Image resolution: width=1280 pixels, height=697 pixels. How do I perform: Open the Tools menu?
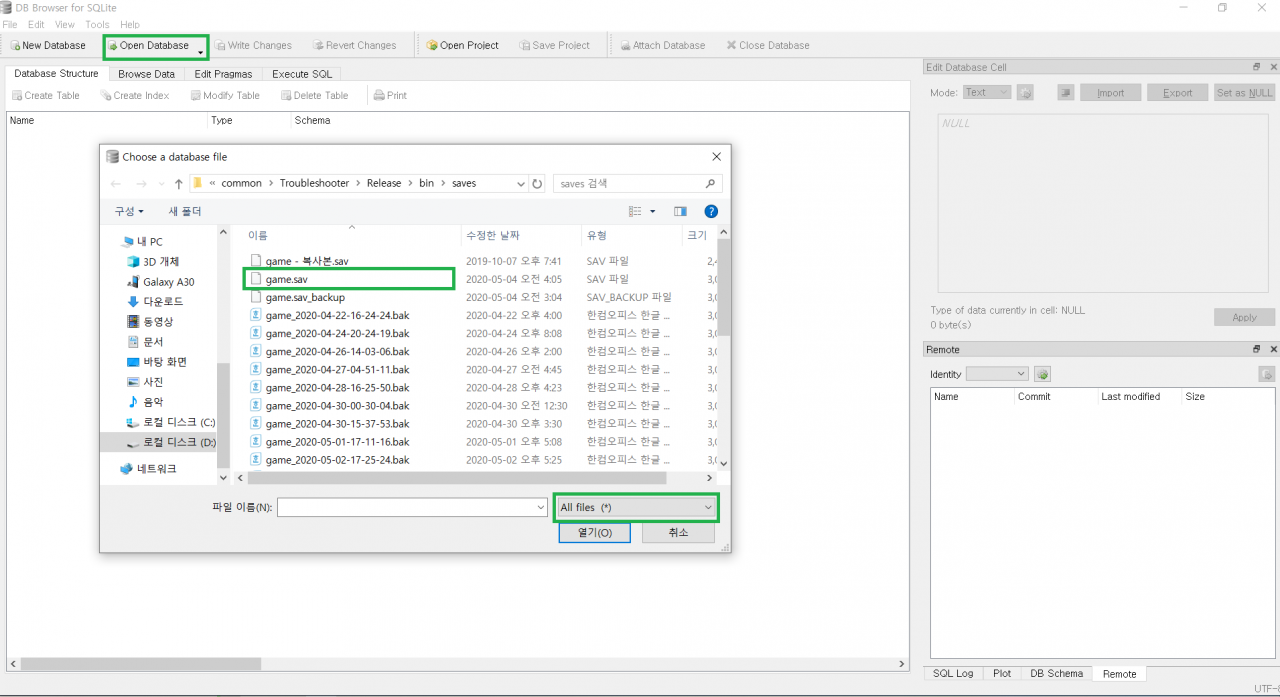click(x=97, y=24)
